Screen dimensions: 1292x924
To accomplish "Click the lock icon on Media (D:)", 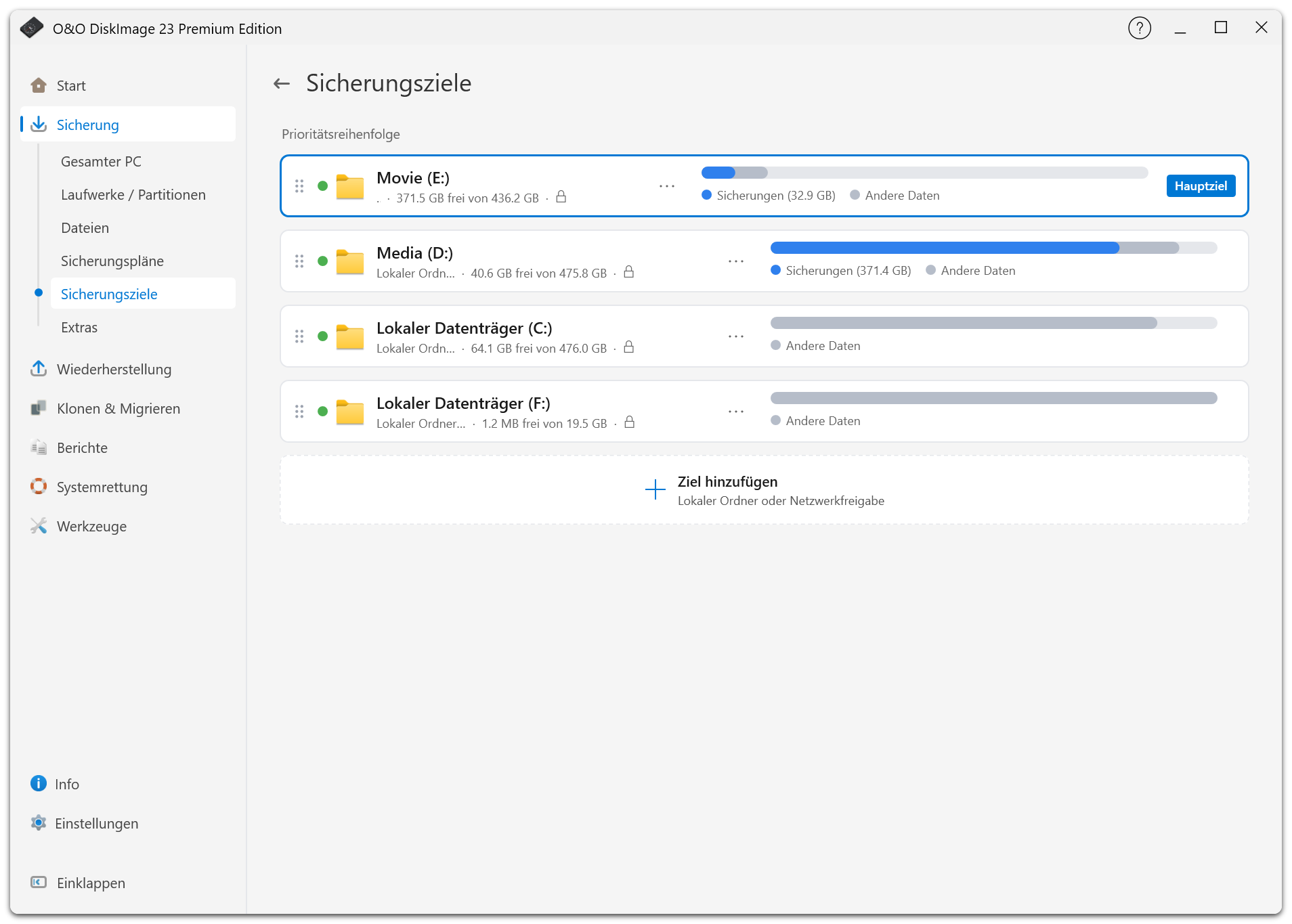I will [x=628, y=272].
